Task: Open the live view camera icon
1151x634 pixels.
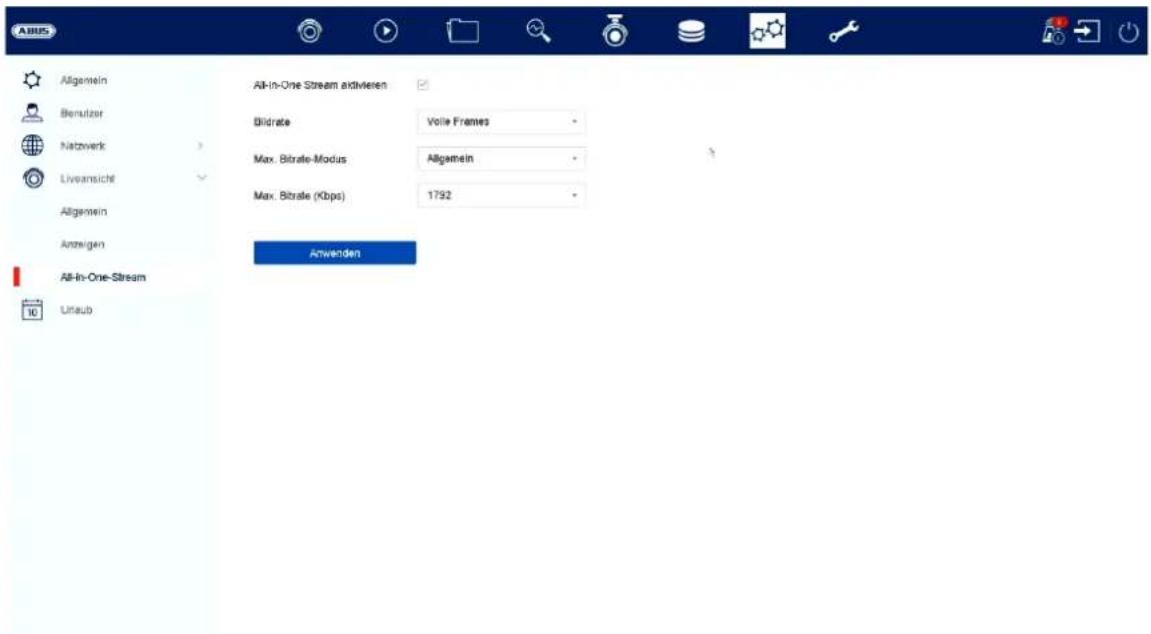Action: click(x=310, y=31)
